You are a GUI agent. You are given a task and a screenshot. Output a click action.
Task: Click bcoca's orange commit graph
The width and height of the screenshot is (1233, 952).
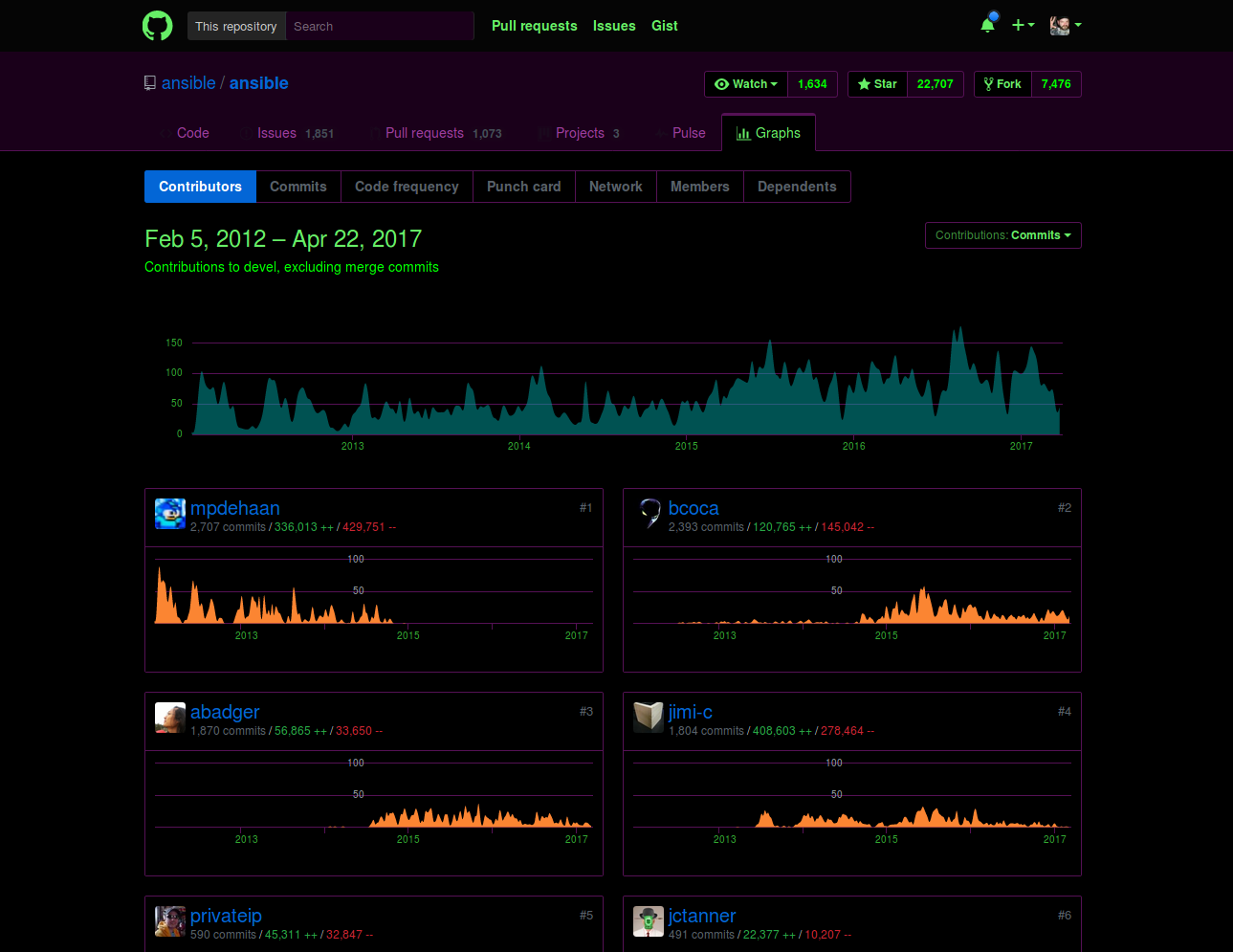pos(851,593)
